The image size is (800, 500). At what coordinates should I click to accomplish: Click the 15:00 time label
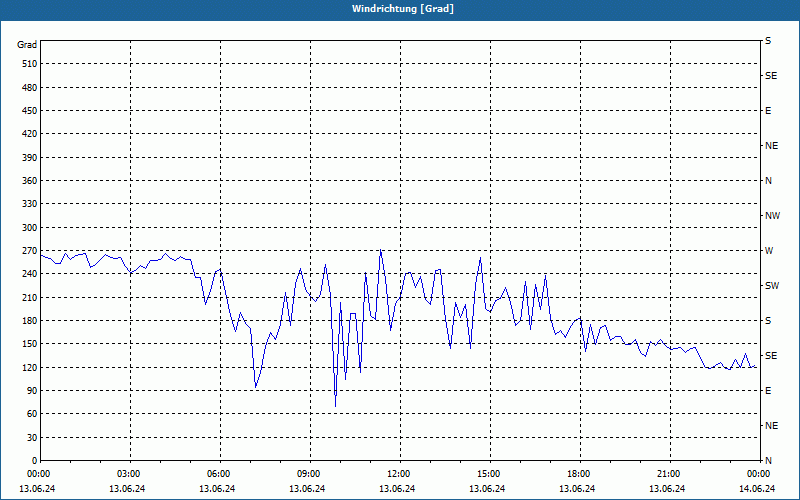[488, 474]
